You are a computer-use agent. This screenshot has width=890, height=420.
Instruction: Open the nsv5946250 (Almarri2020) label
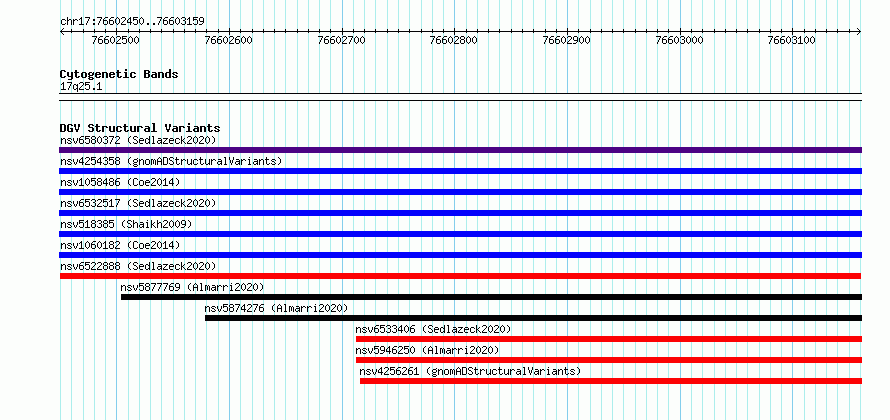click(x=427, y=350)
